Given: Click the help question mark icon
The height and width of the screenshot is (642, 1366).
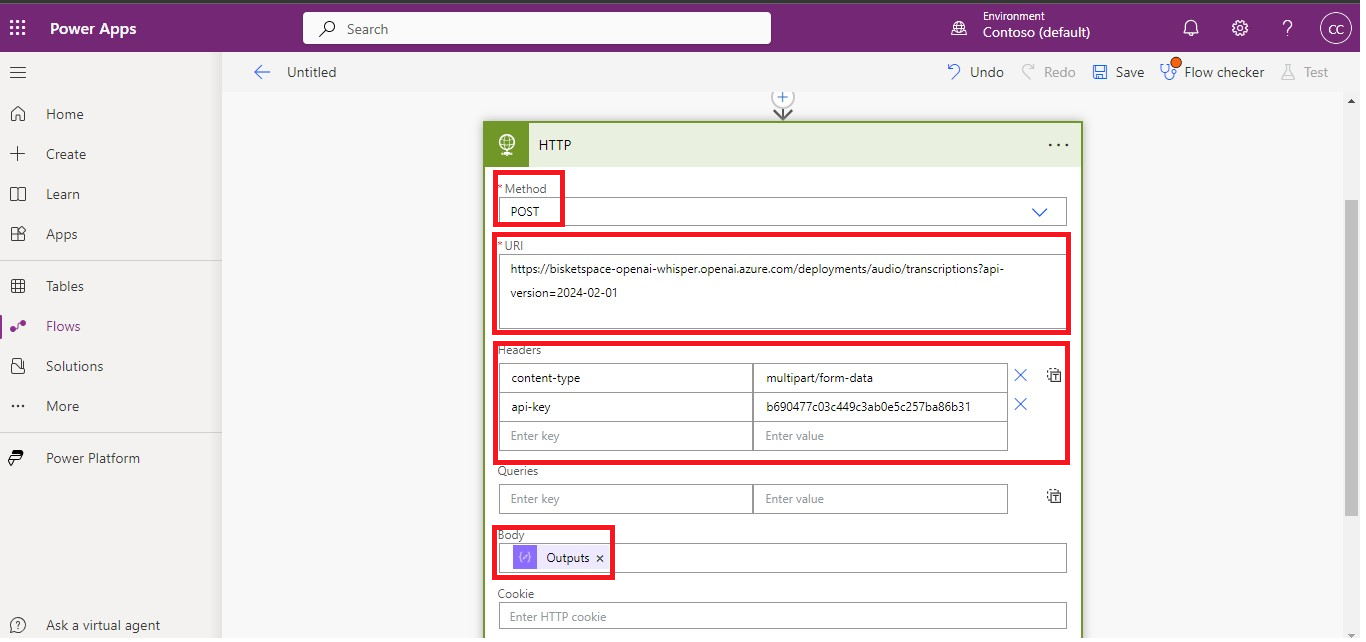Looking at the screenshot, I should click(1288, 28).
